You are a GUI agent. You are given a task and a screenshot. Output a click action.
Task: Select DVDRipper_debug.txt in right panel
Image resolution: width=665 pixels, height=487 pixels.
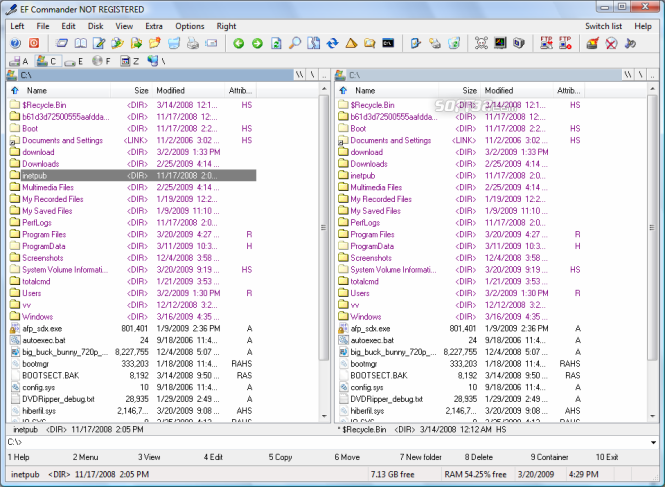pyautogui.click(x=461, y=399)
